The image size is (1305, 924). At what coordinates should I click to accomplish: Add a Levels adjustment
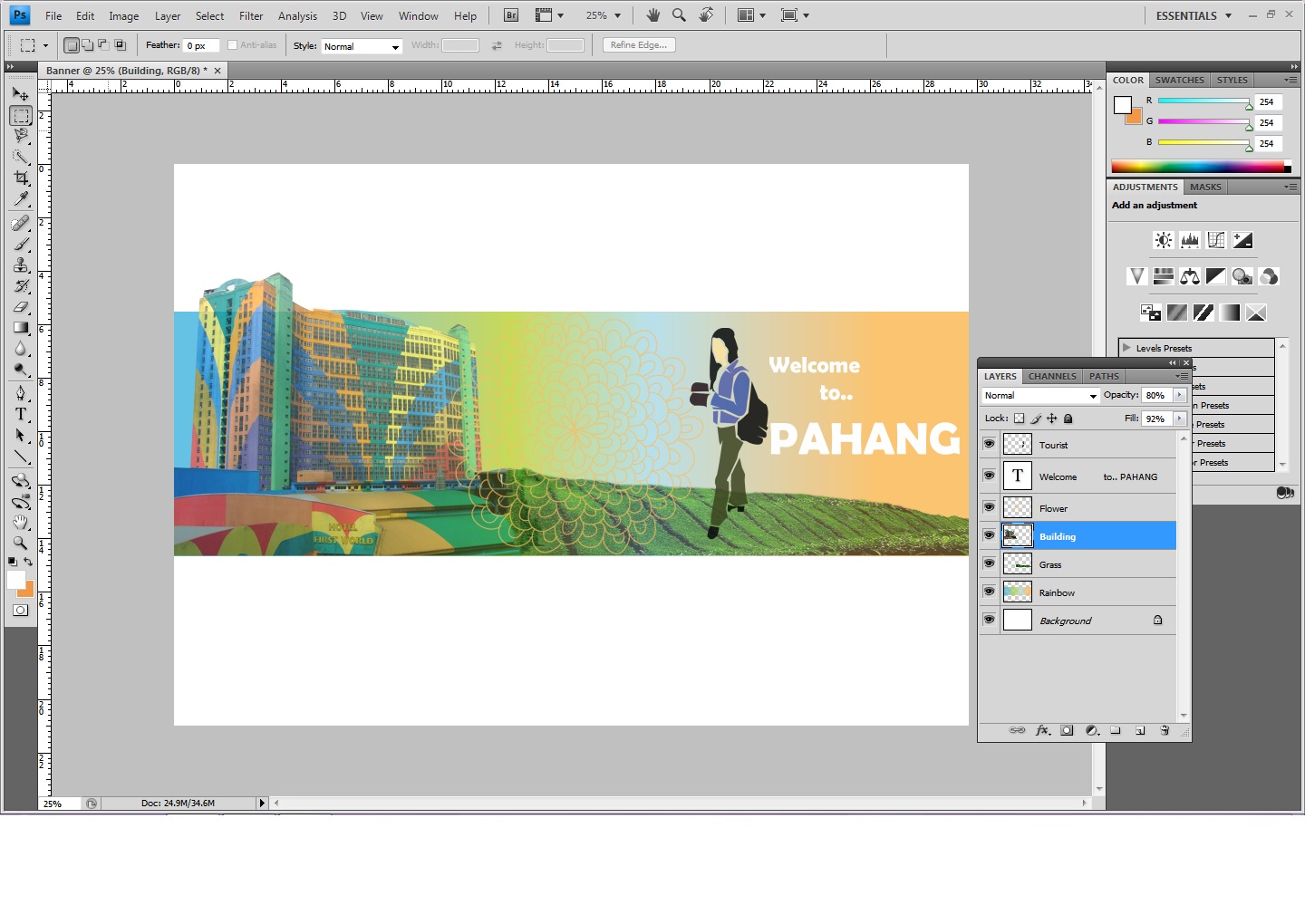[1190, 240]
